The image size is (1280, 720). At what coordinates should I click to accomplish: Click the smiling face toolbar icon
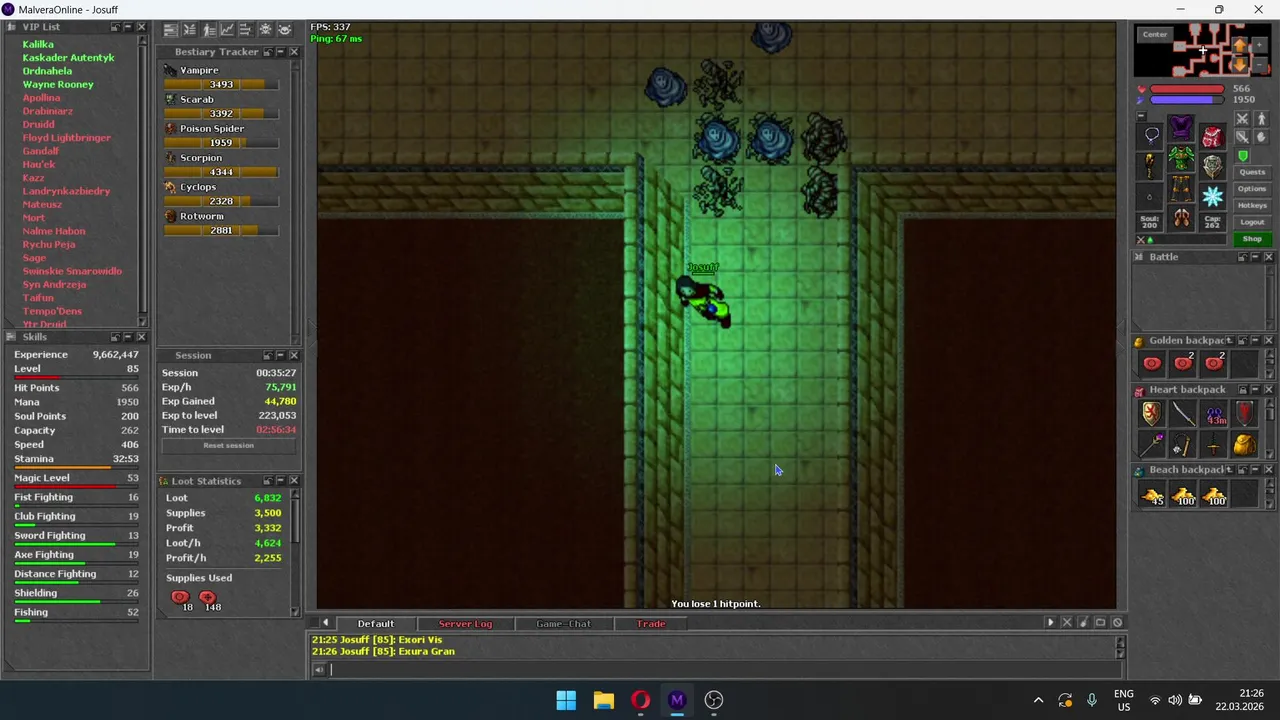click(285, 30)
